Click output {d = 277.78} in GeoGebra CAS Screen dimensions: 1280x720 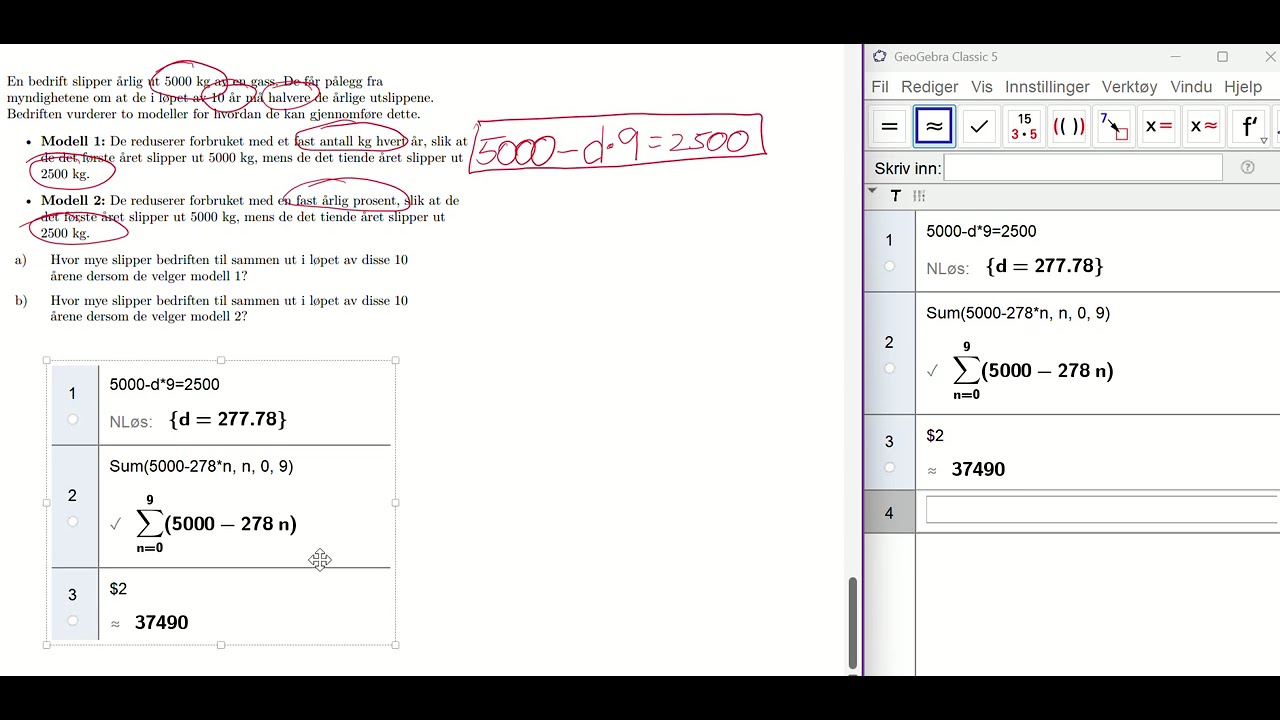point(1044,266)
